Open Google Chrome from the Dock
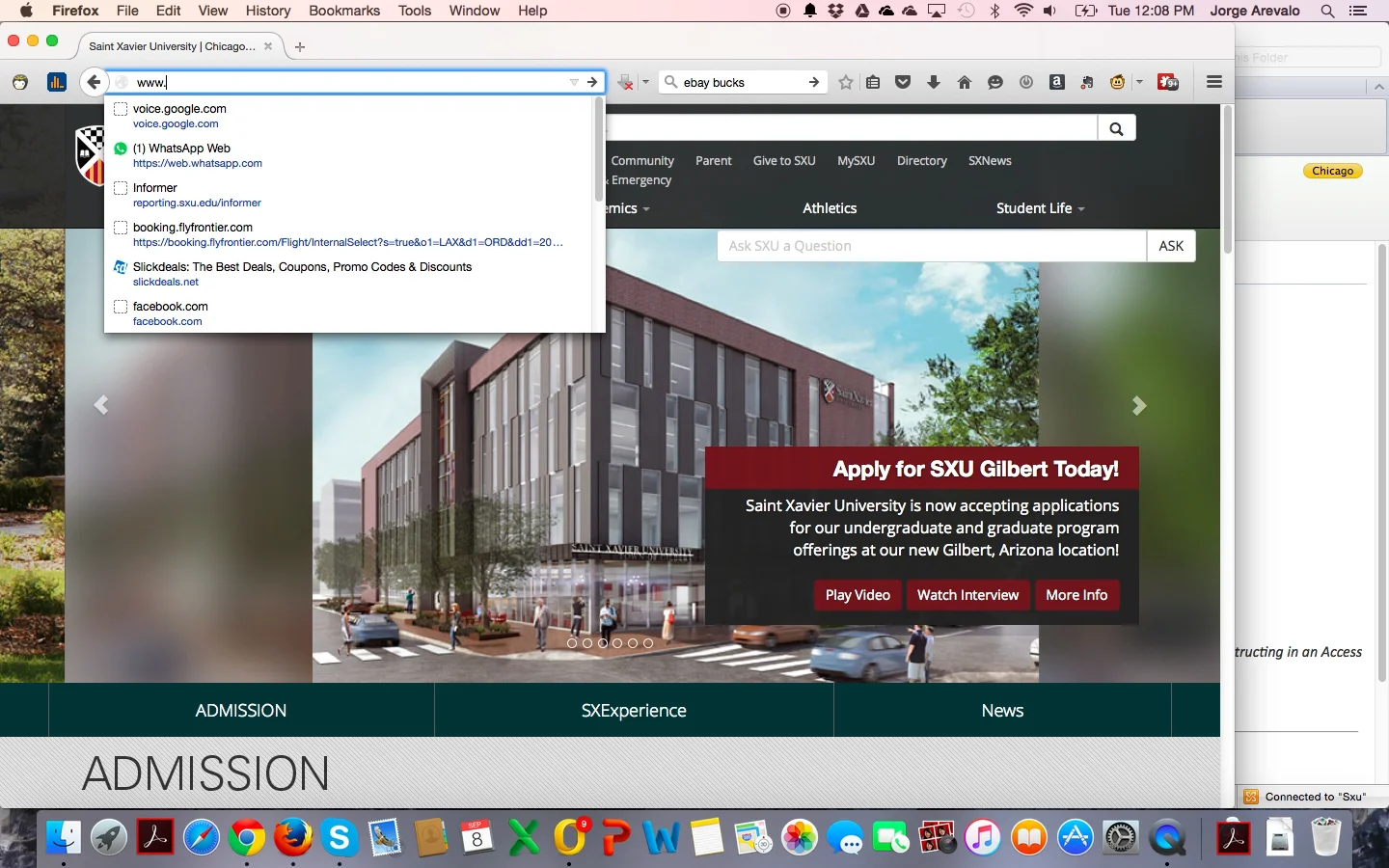The width and height of the screenshot is (1389, 868). pos(247,837)
